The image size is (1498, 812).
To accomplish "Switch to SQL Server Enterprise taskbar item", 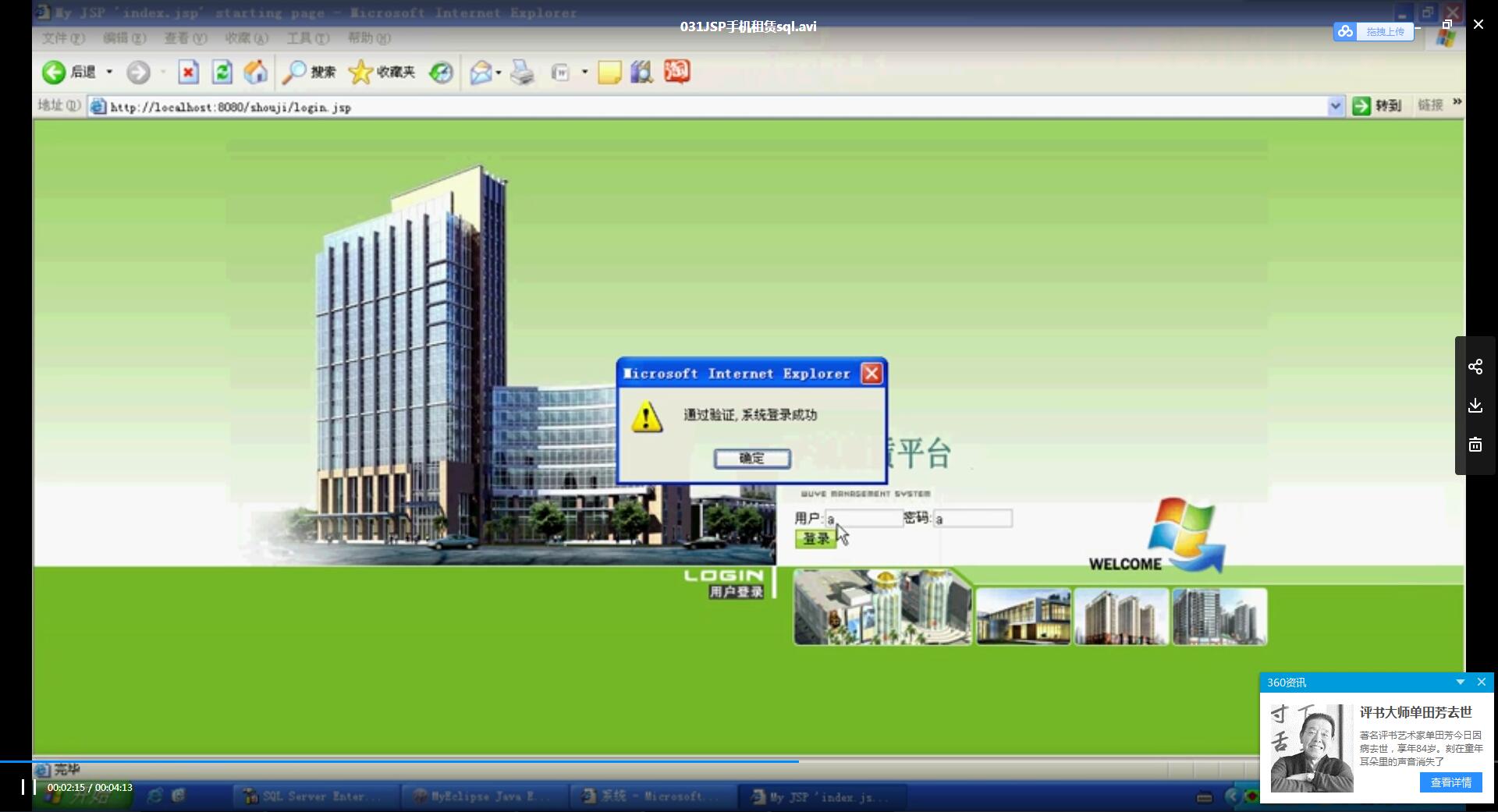I will (x=315, y=796).
